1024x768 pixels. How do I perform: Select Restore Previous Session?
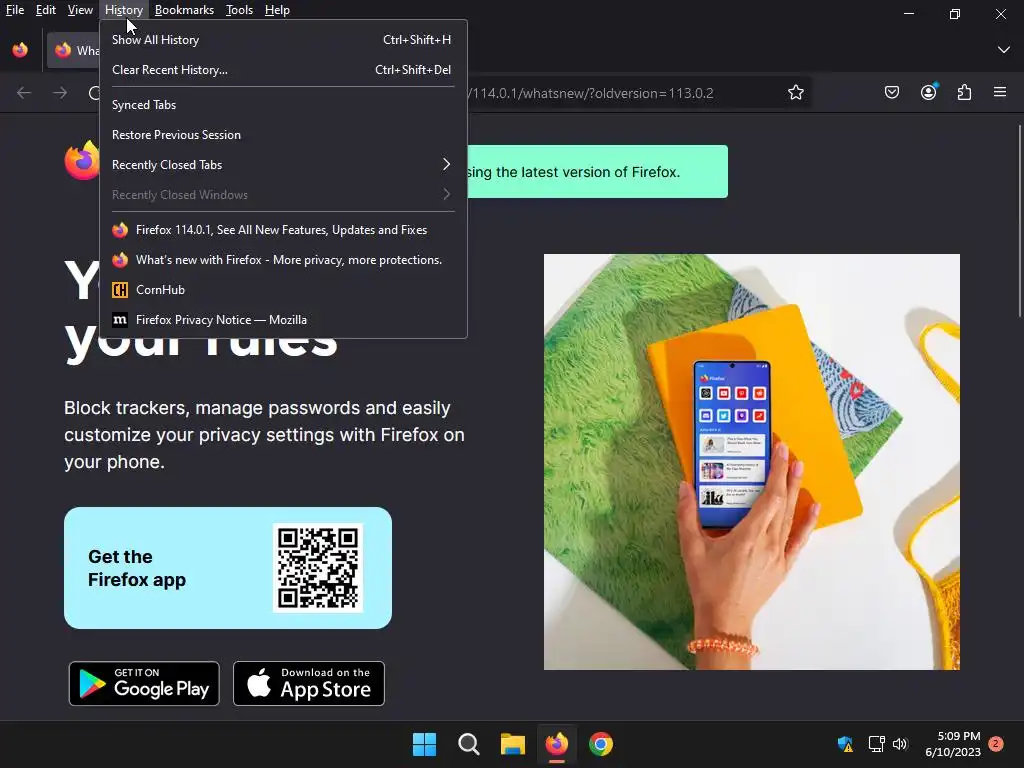click(282, 135)
